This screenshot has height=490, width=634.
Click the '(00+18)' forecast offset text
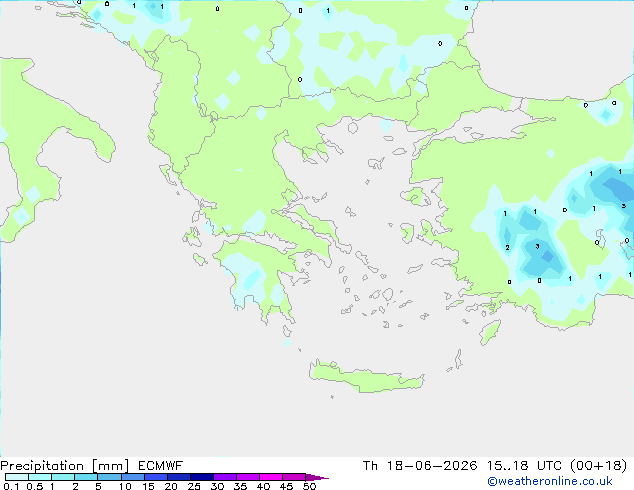tap(599, 466)
